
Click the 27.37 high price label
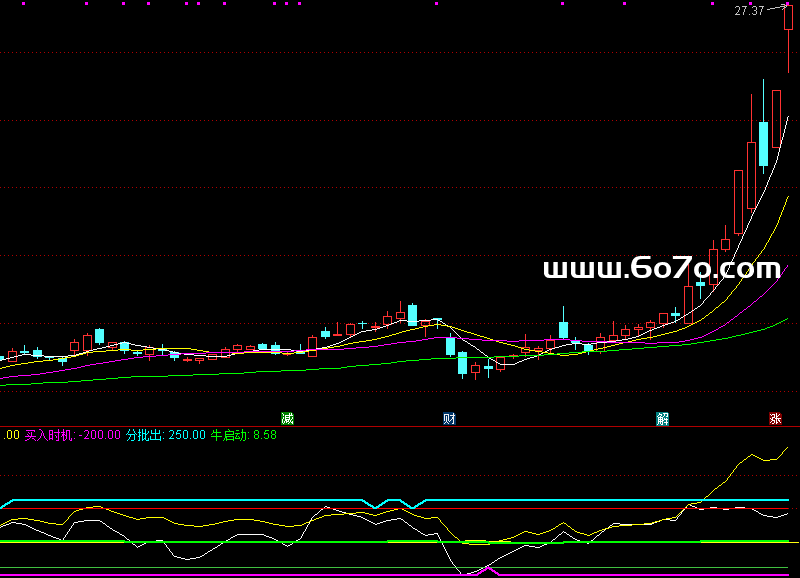click(749, 11)
